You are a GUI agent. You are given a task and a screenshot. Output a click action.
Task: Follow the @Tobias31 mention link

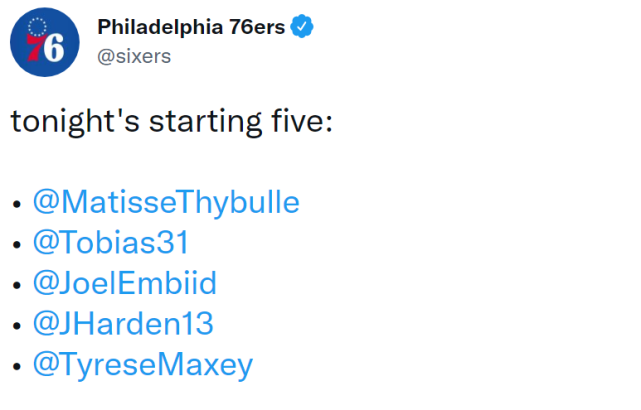point(110,242)
